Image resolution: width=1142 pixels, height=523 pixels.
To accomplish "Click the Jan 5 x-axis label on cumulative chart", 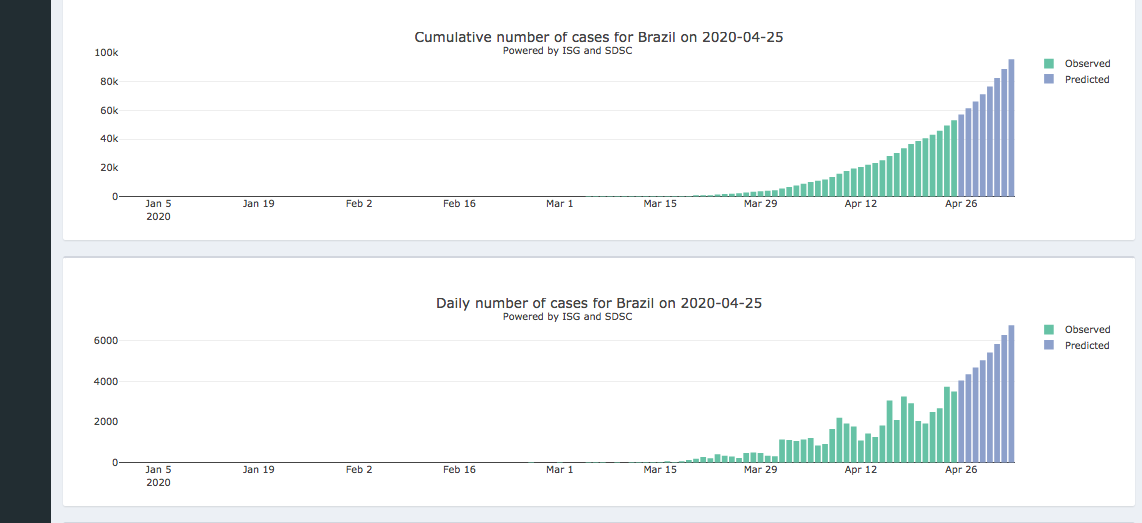I will click(158, 204).
